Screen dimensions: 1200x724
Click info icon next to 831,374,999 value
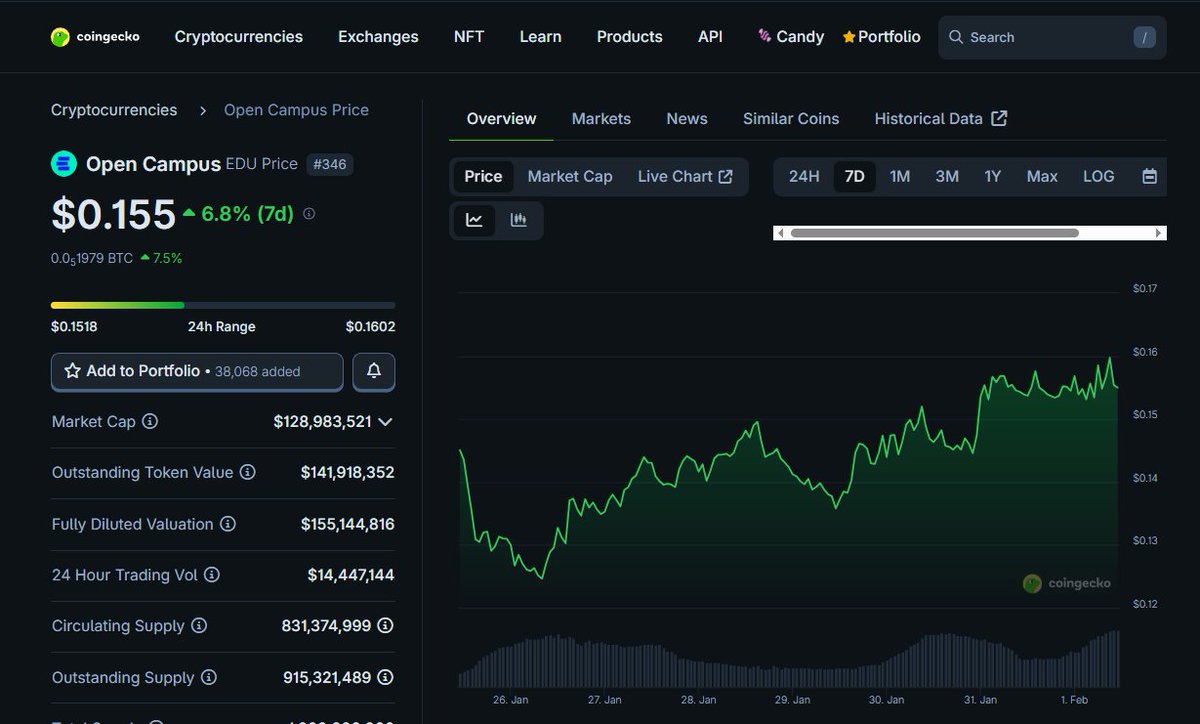(385, 626)
